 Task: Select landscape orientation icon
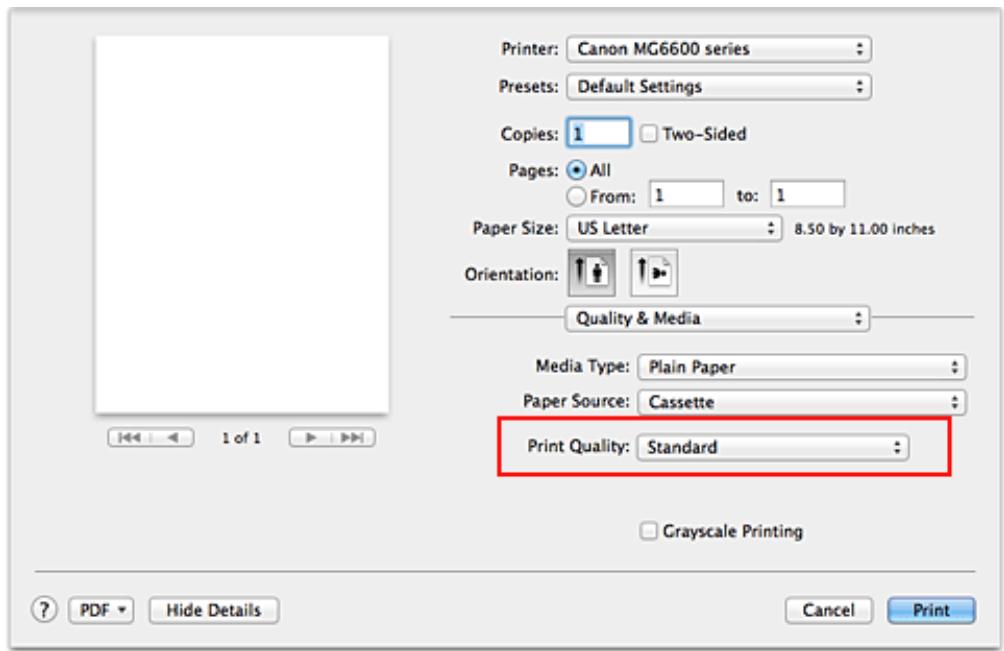coord(654,273)
